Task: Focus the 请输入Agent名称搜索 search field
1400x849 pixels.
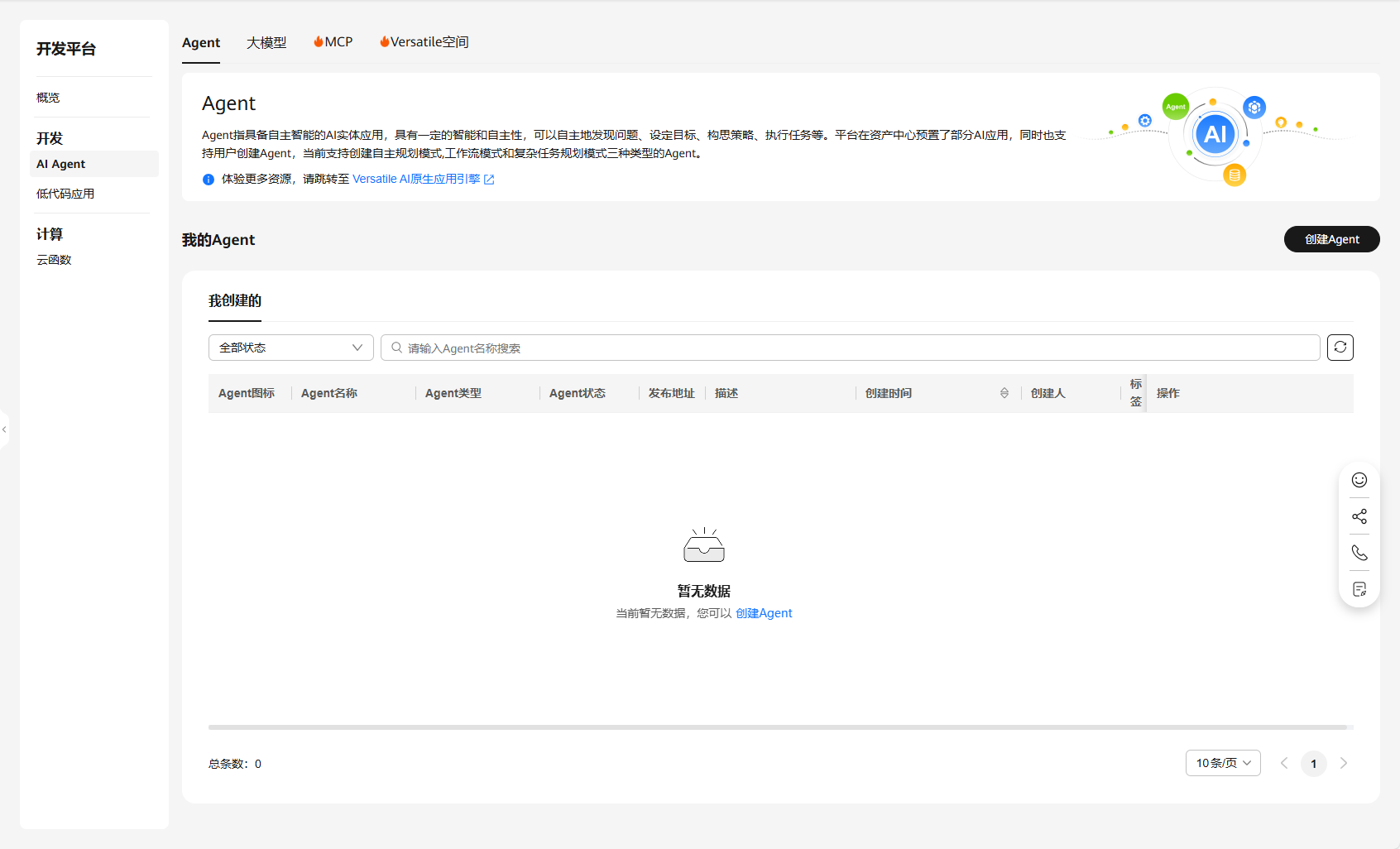Action: point(851,348)
